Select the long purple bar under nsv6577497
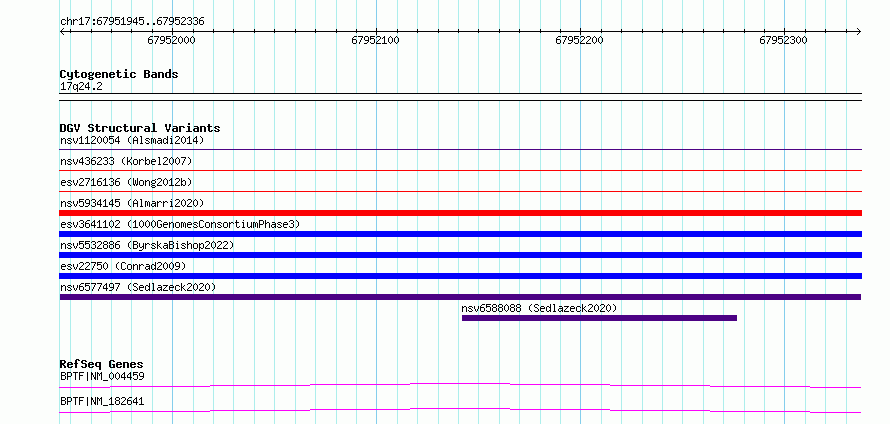The height and width of the screenshot is (424, 890). (460, 297)
